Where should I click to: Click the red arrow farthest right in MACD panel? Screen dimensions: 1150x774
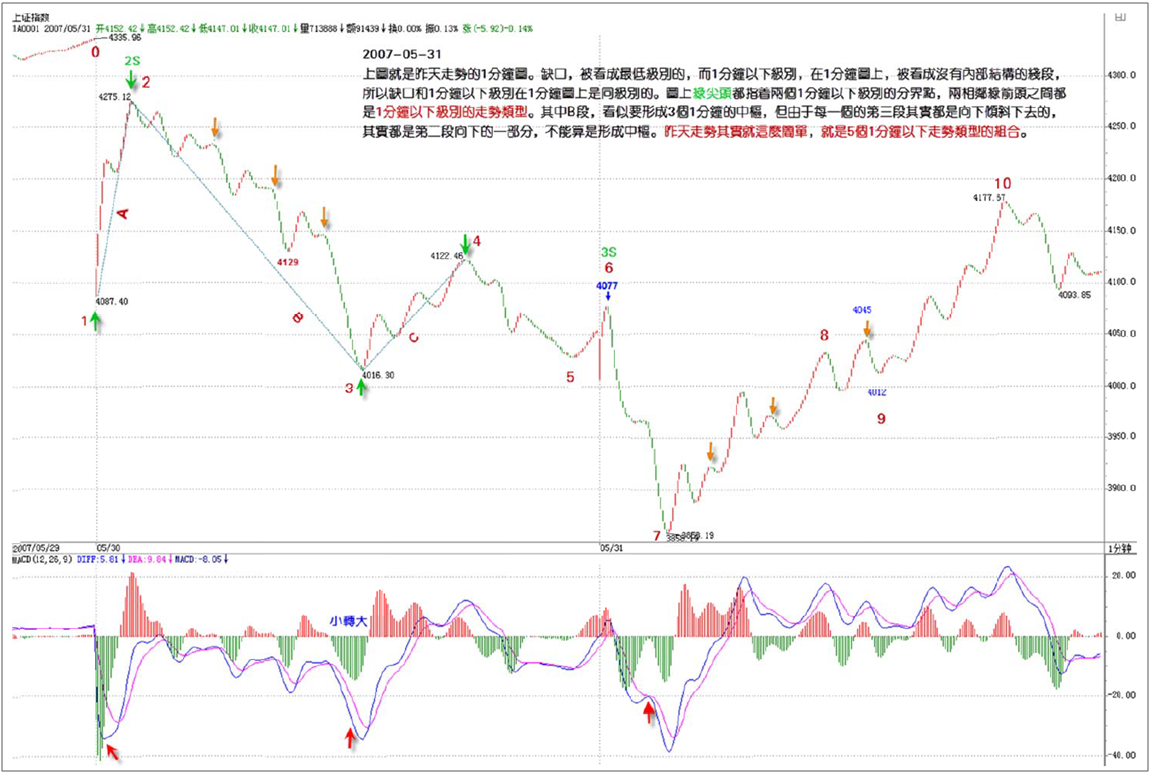650,711
